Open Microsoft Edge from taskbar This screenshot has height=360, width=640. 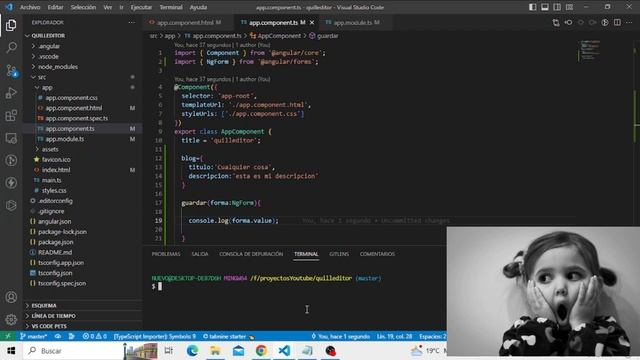point(192,351)
